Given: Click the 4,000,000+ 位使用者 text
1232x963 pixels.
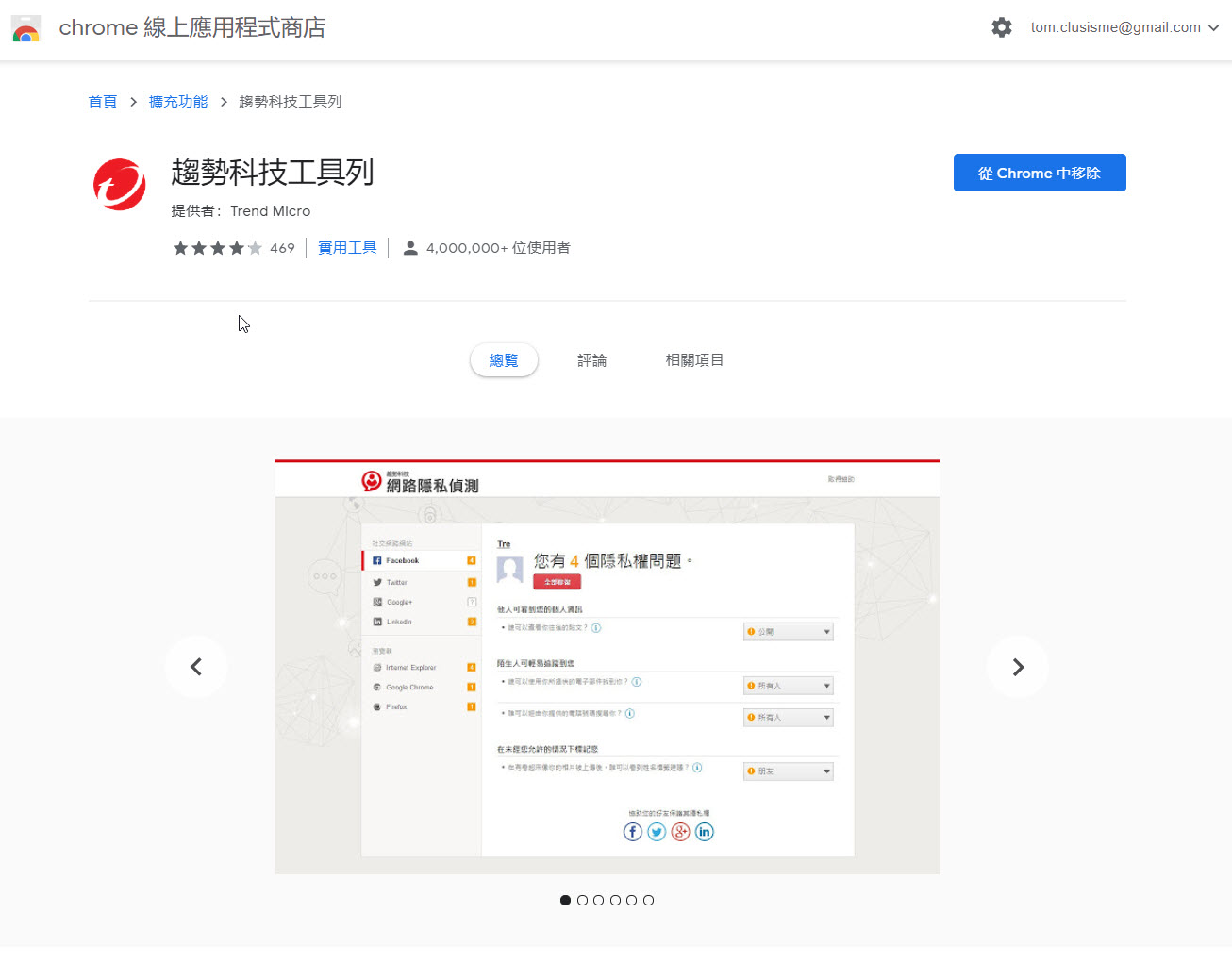Looking at the screenshot, I should 498,248.
